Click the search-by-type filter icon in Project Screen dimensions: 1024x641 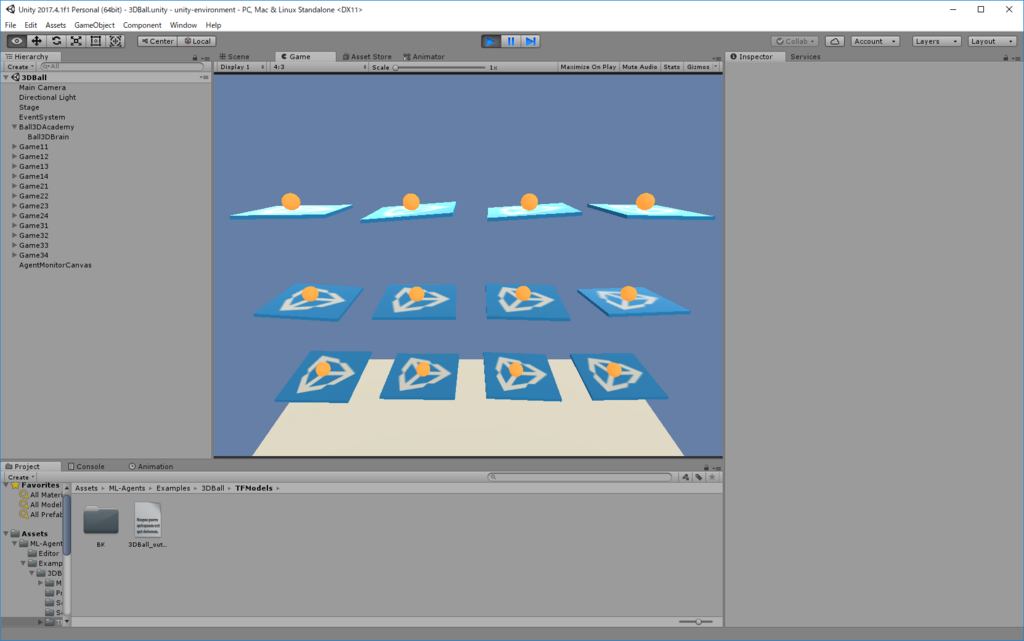click(685, 477)
